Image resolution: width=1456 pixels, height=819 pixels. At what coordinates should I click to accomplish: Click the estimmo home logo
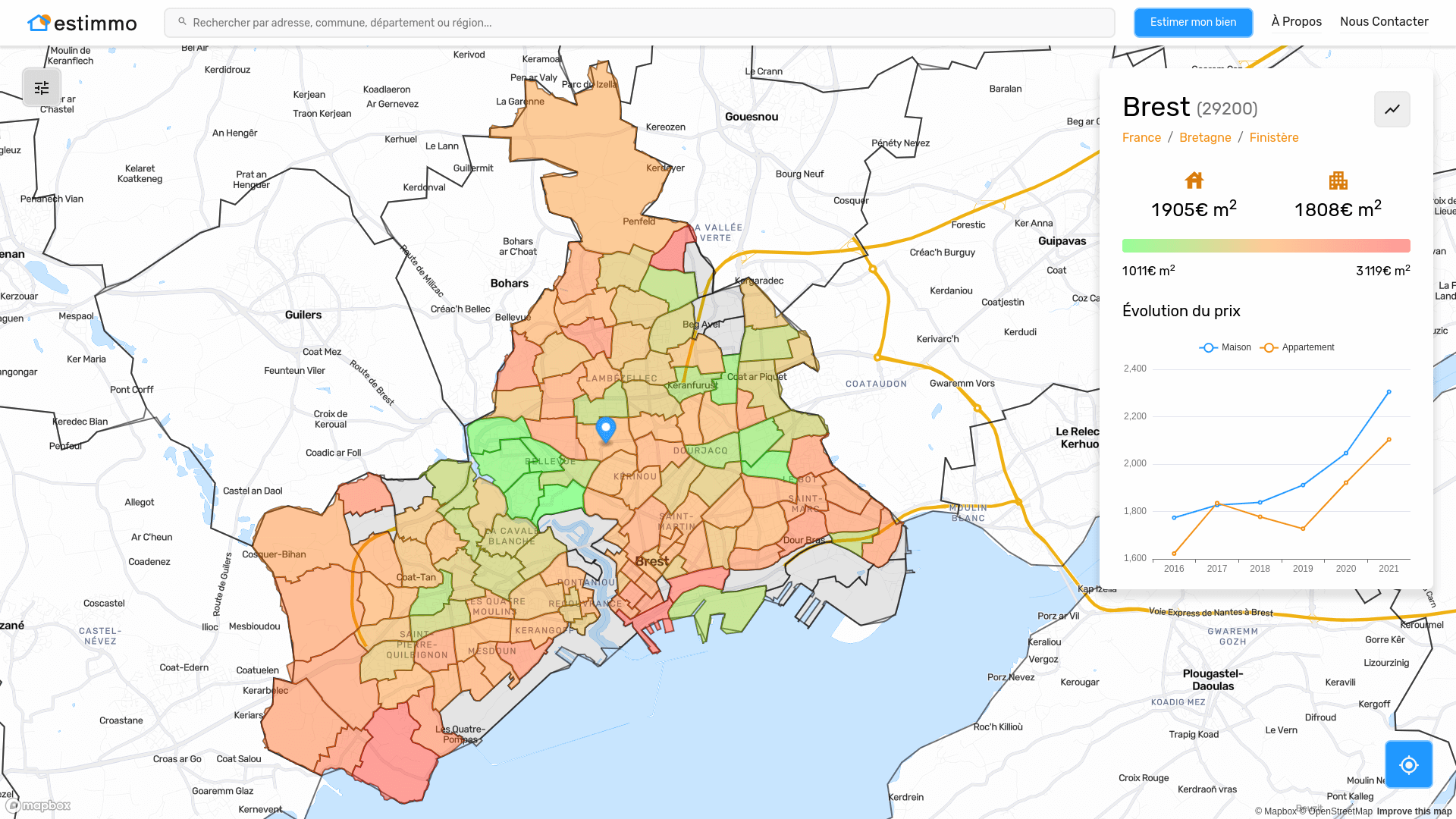coord(82,23)
